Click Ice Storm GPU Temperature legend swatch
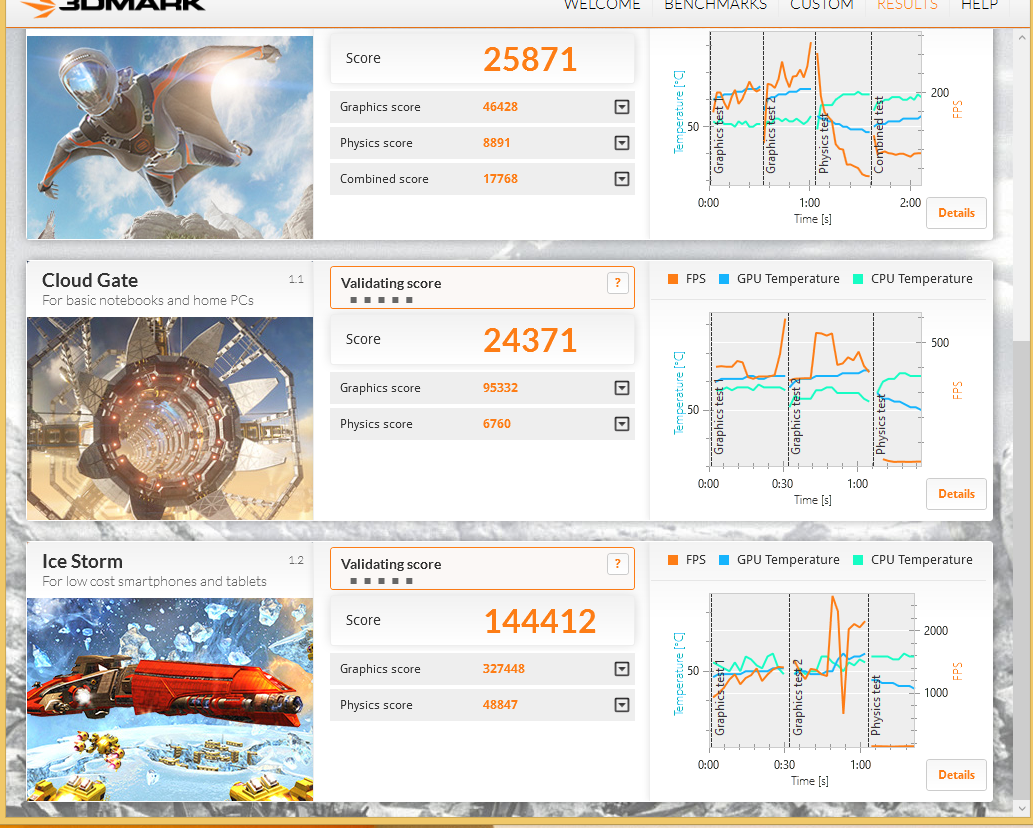 724,560
